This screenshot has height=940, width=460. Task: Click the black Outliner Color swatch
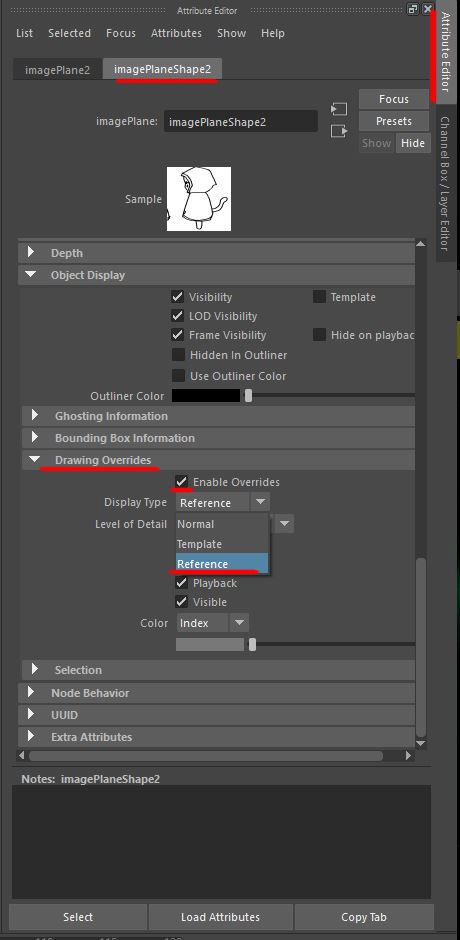pos(206,396)
